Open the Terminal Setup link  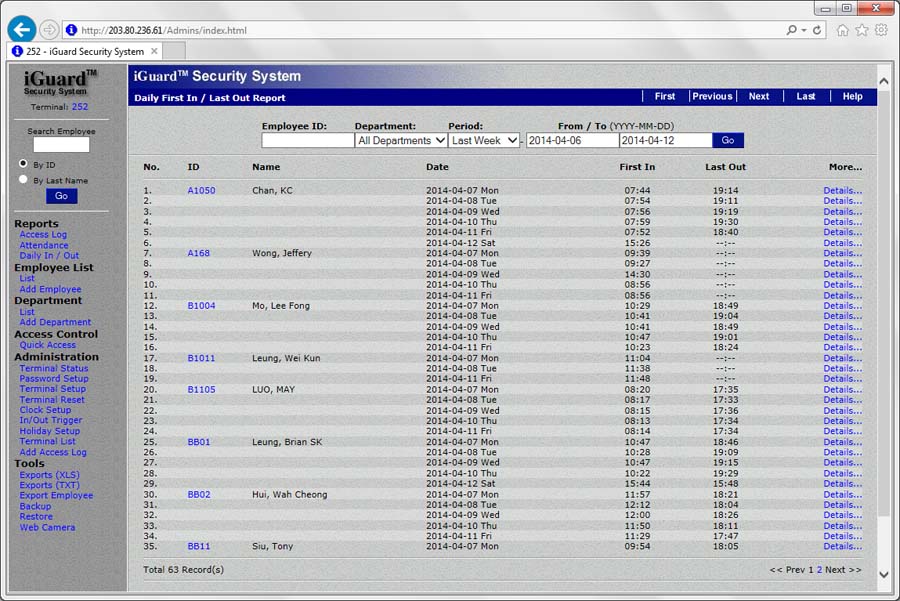click(x=53, y=389)
